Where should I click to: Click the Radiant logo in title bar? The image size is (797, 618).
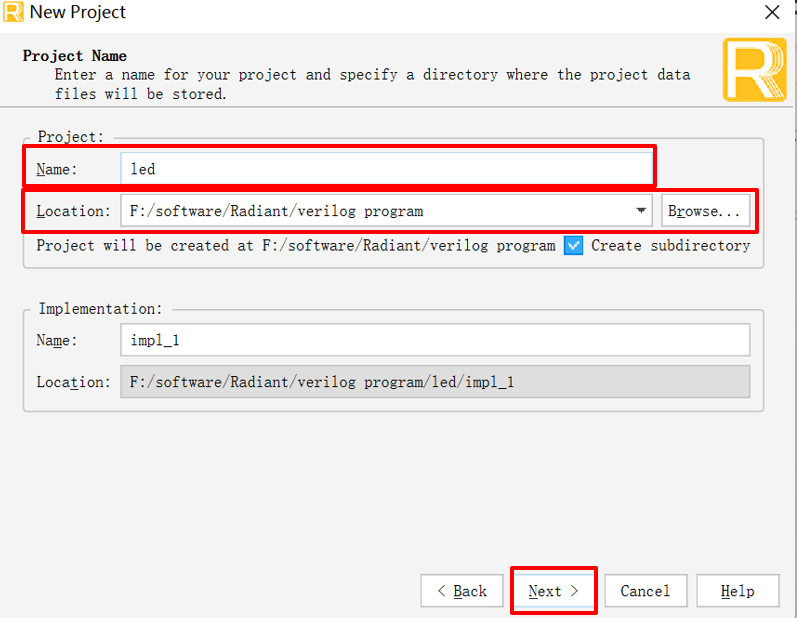pos(13,12)
